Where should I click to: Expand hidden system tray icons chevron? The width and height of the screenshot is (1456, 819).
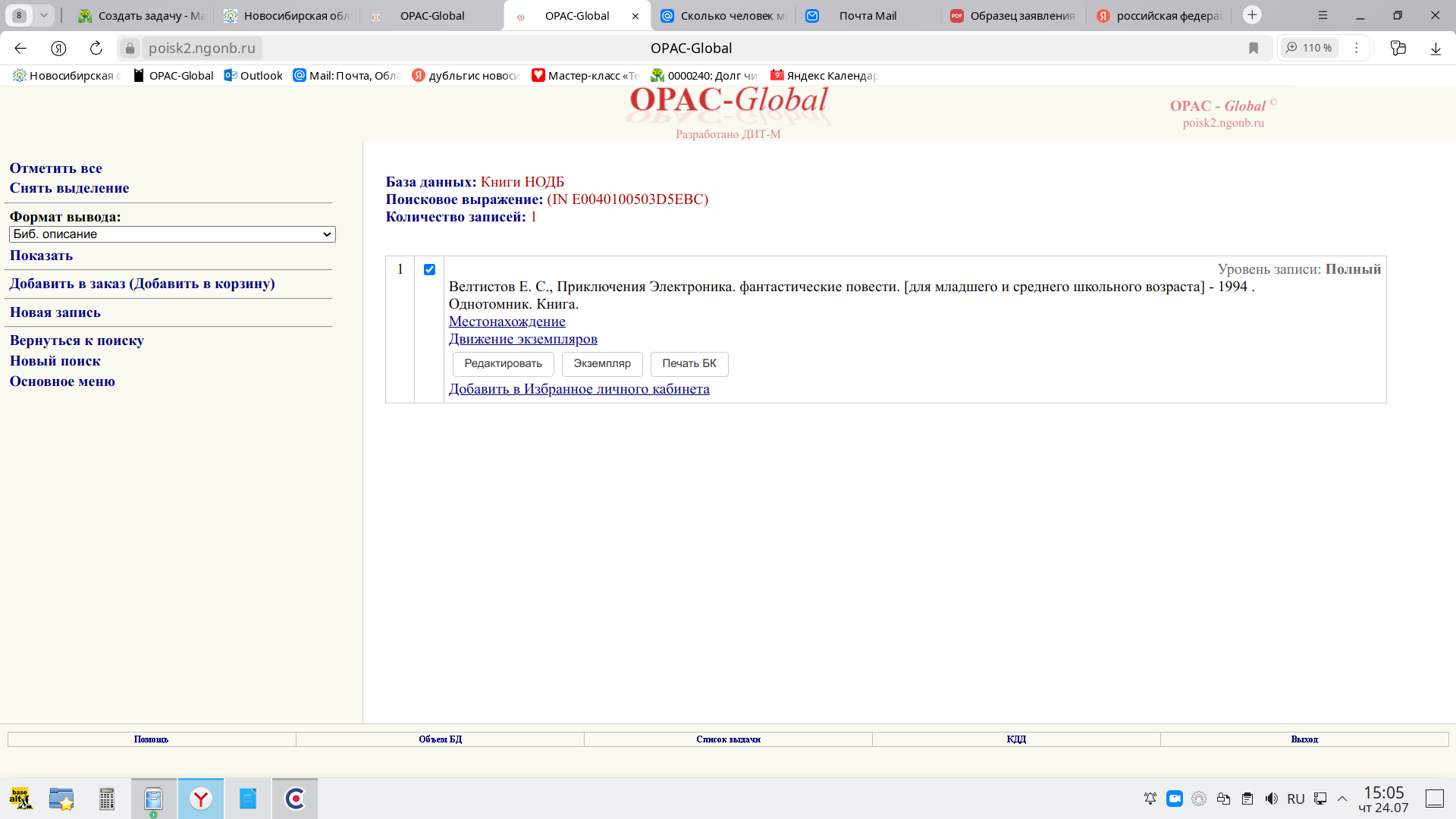tap(1342, 799)
